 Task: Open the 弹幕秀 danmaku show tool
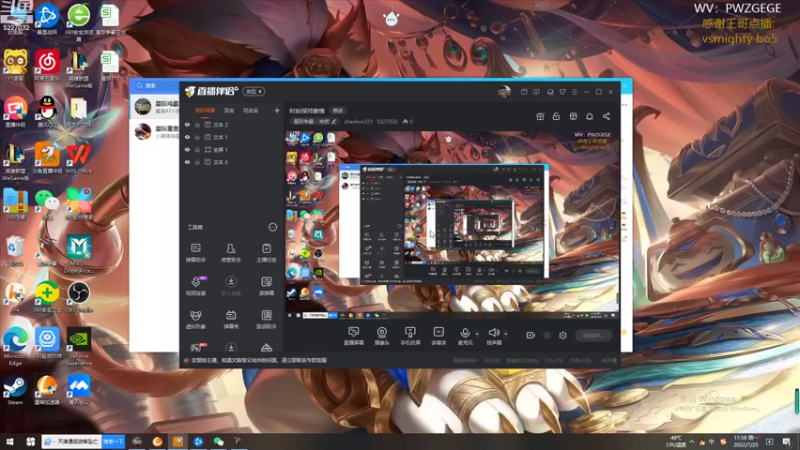pos(231,320)
